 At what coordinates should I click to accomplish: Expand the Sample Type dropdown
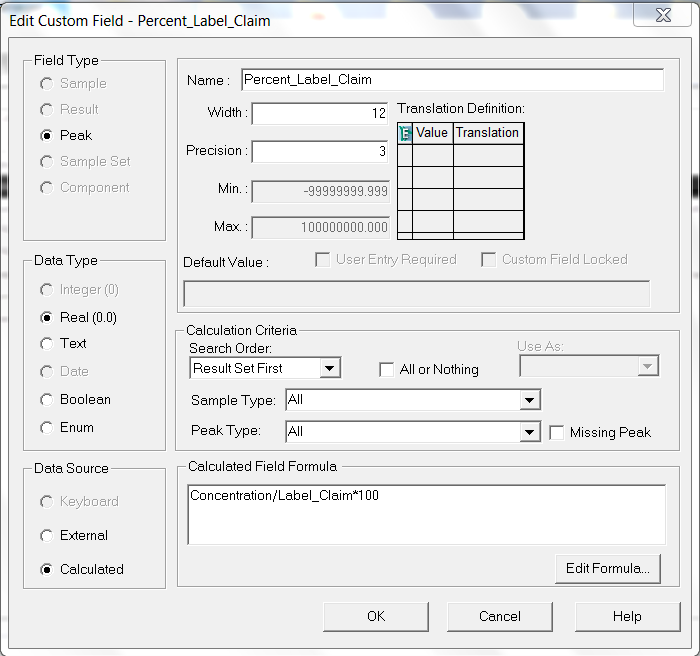tap(529, 401)
